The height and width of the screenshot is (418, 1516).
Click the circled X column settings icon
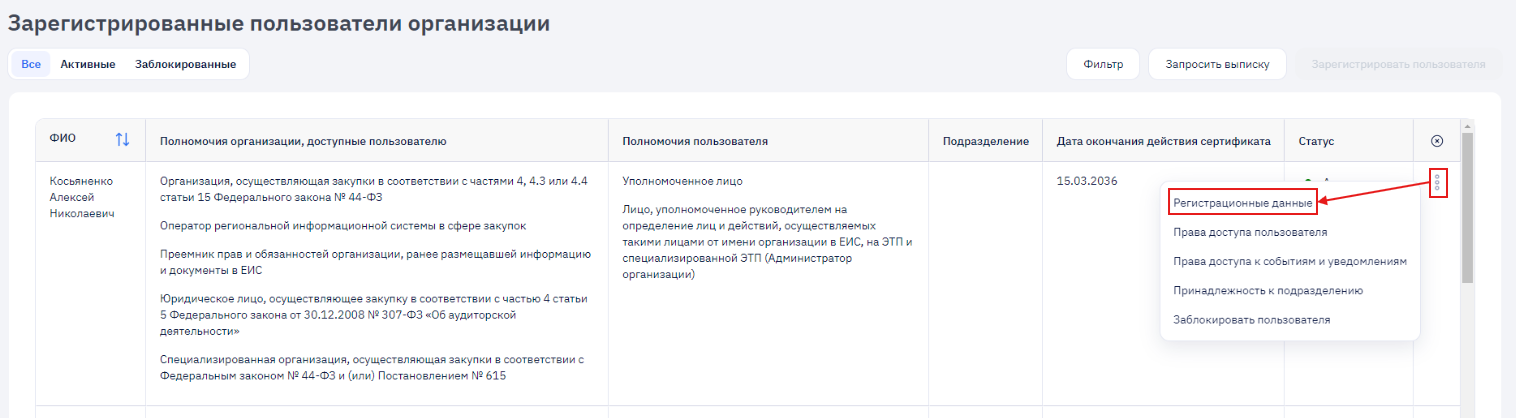[1437, 141]
